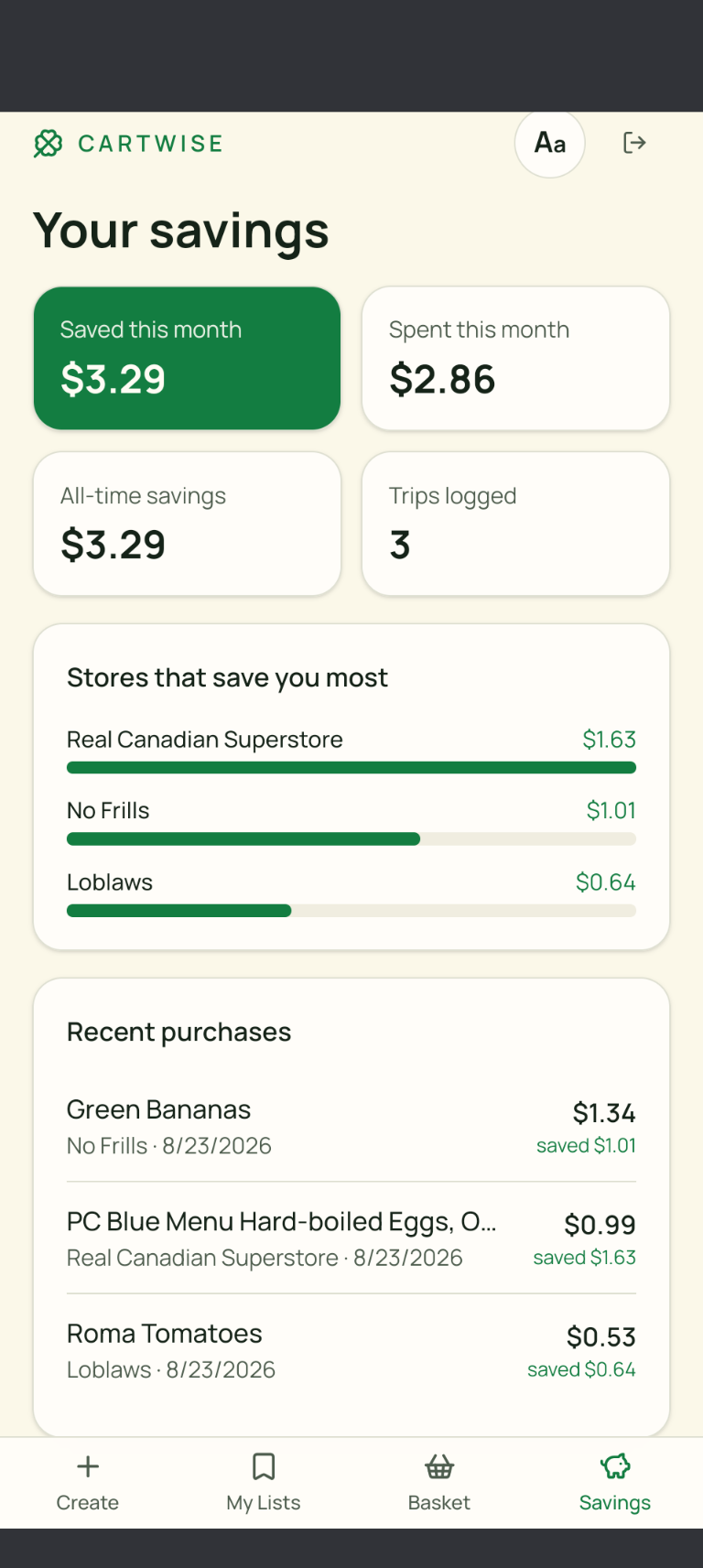Select the Savings piggy bank icon
Viewport: 703px width, 1568px height.
(615, 1466)
